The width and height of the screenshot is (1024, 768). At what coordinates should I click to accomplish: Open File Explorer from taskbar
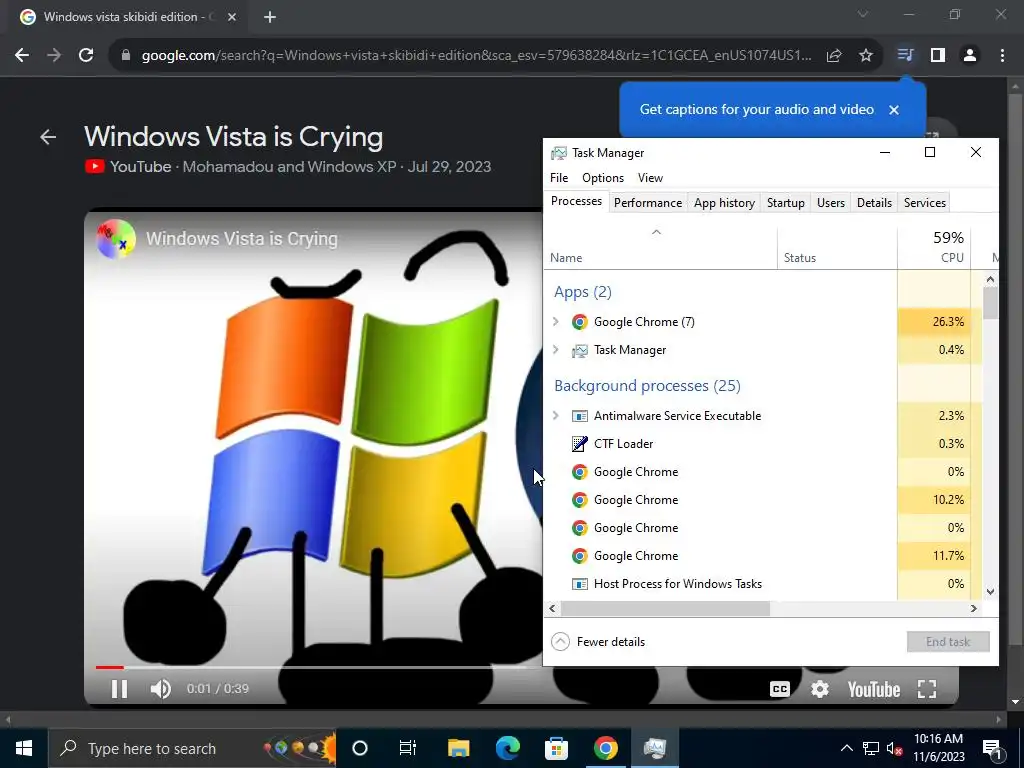click(x=458, y=748)
